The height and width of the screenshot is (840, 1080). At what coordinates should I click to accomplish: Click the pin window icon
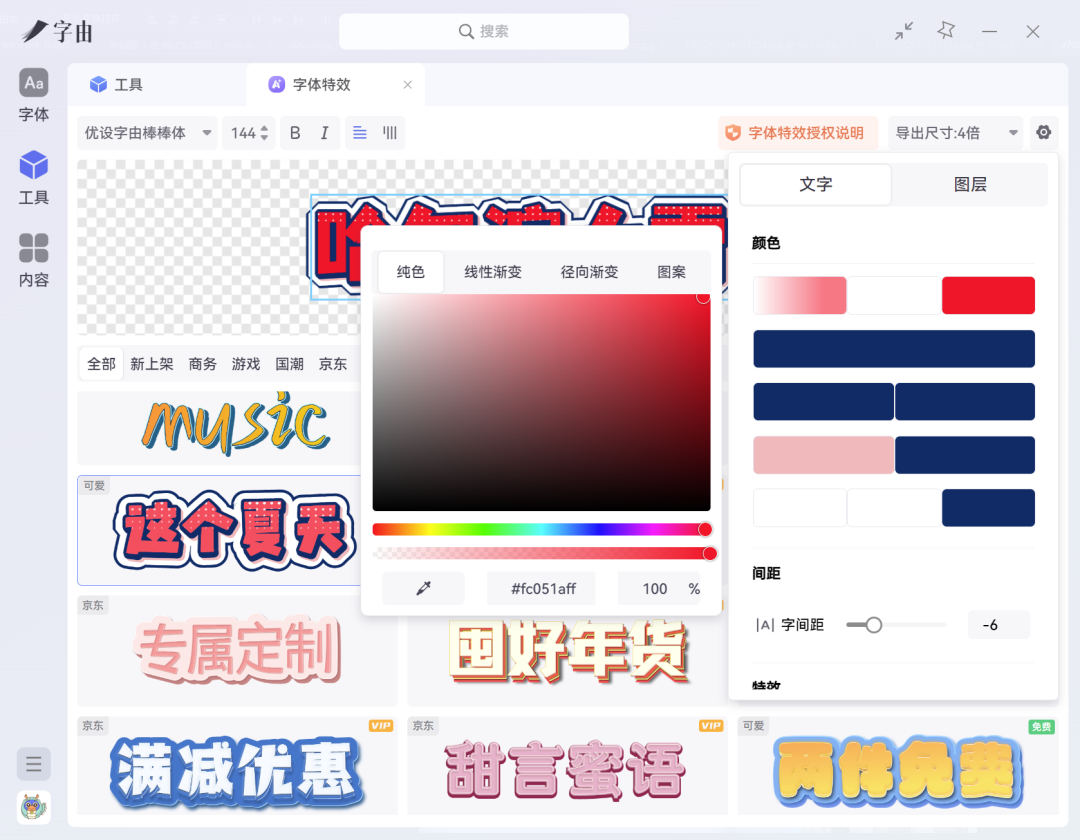coord(946,31)
